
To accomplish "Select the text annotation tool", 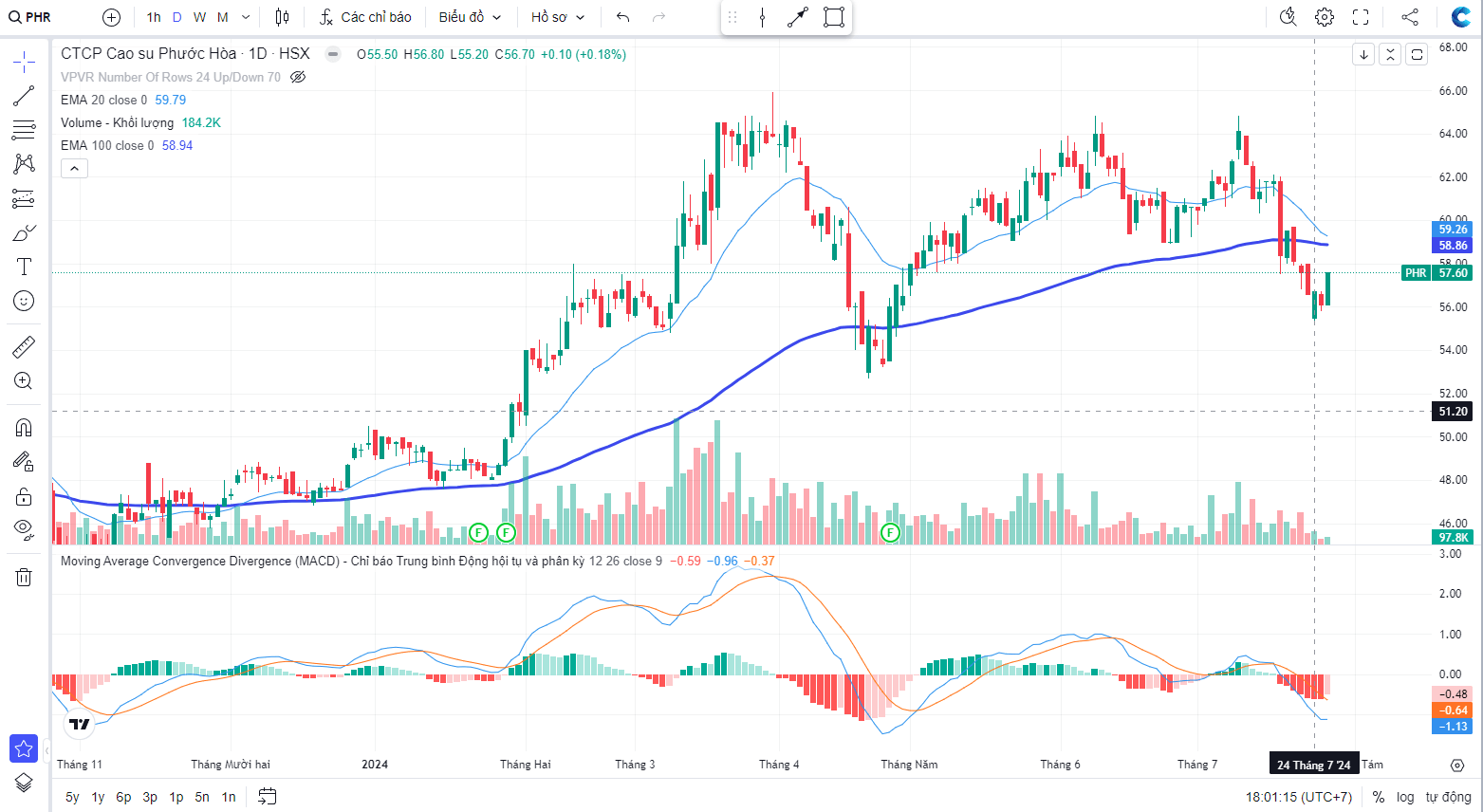I will click(x=24, y=267).
